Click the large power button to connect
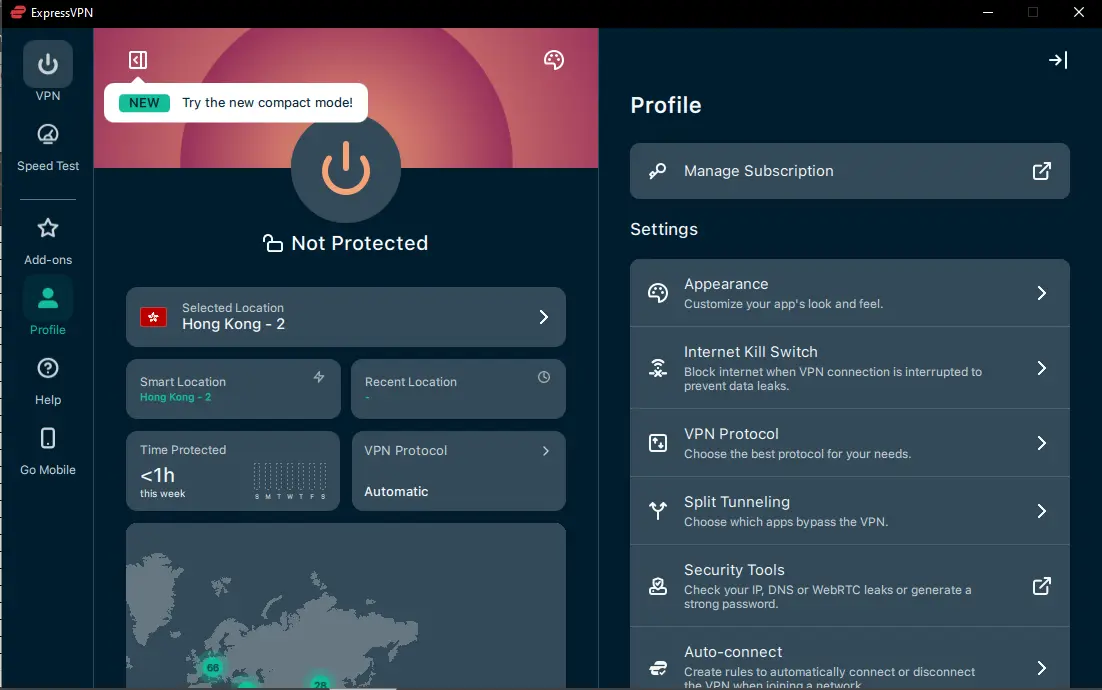Image resolution: width=1102 pixels, height=690 pixels. [x=346, y=169]
